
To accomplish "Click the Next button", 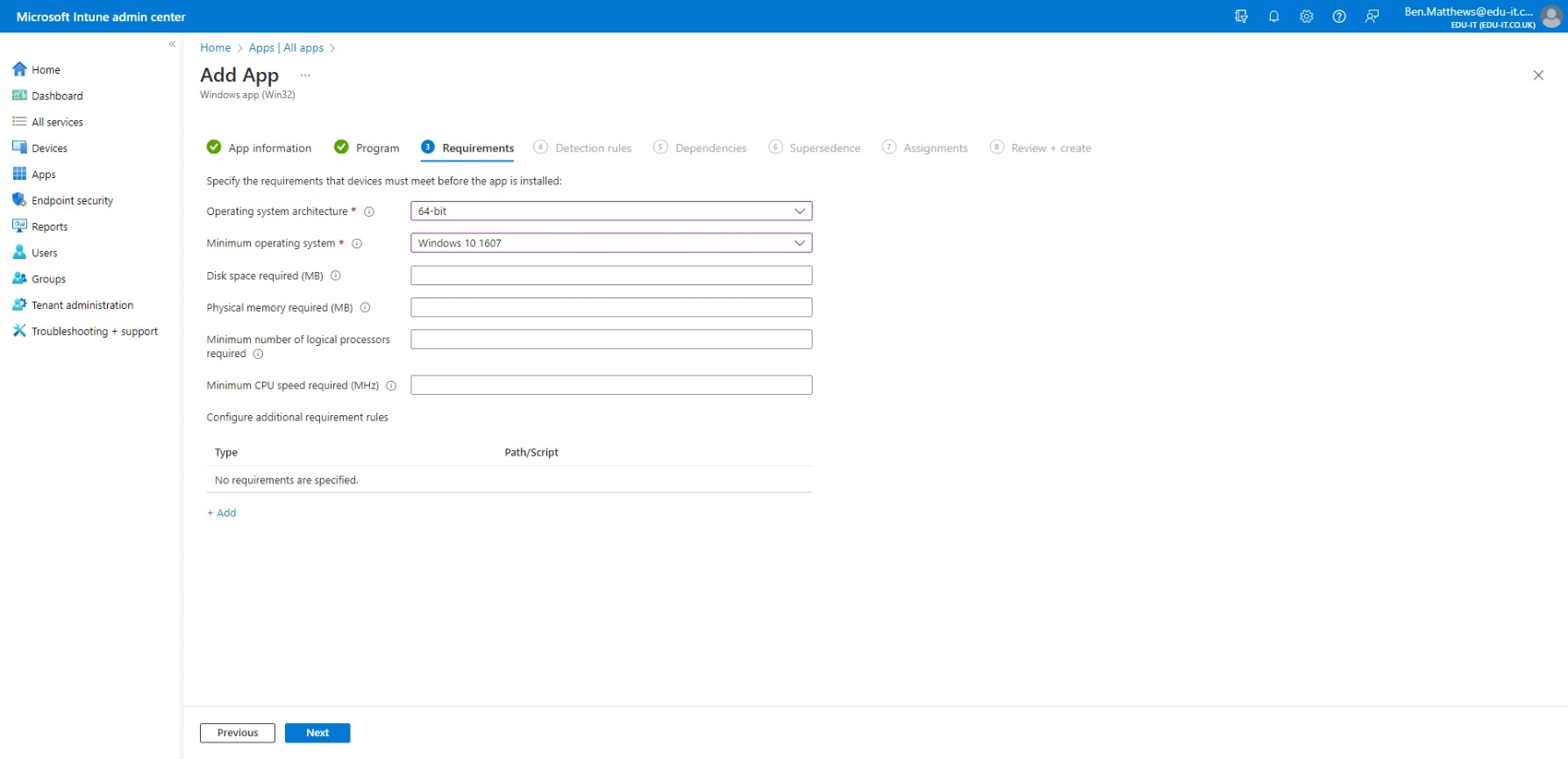I will coord(317,733).
